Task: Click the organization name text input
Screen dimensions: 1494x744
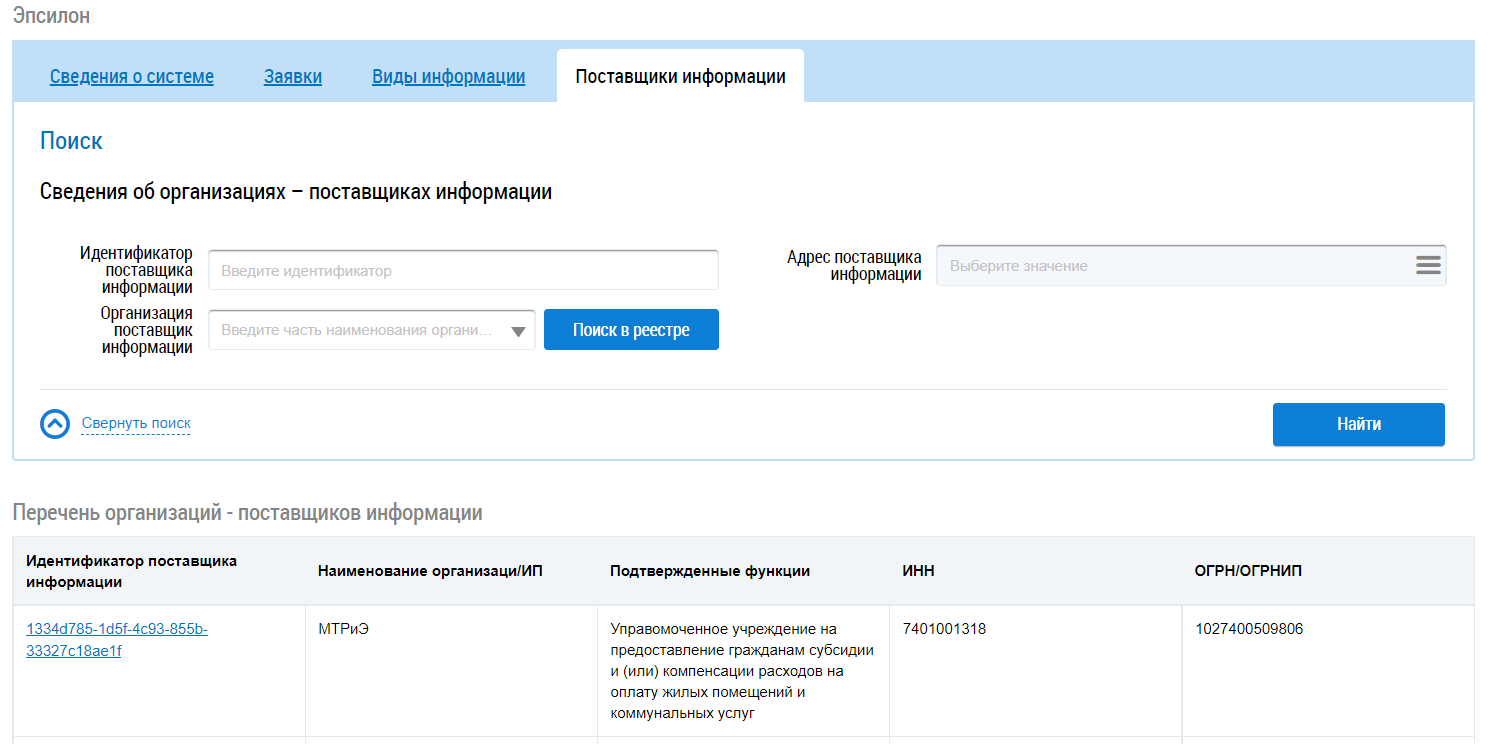Action: point(355,330)
